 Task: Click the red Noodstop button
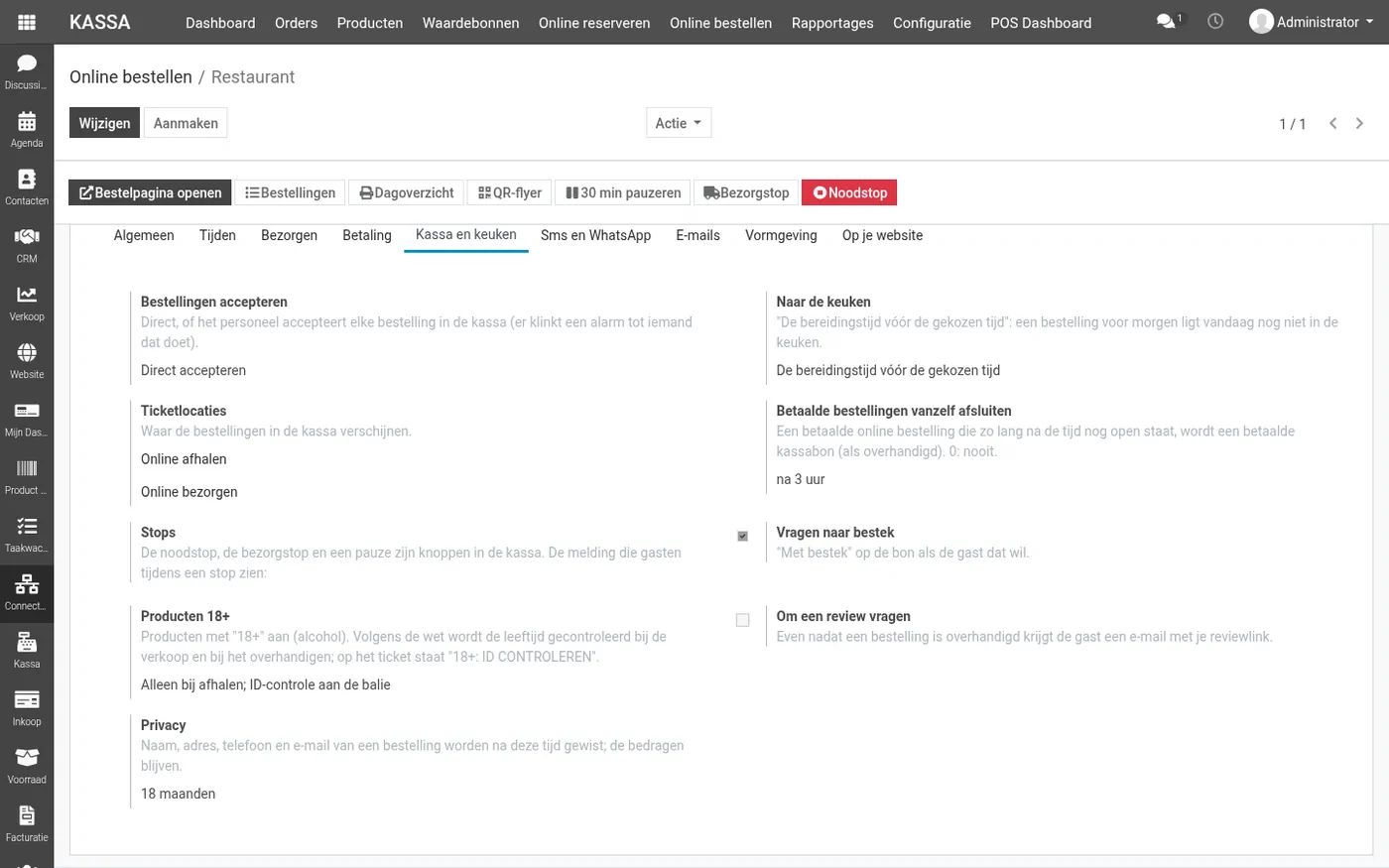click(x=849, y=192)
